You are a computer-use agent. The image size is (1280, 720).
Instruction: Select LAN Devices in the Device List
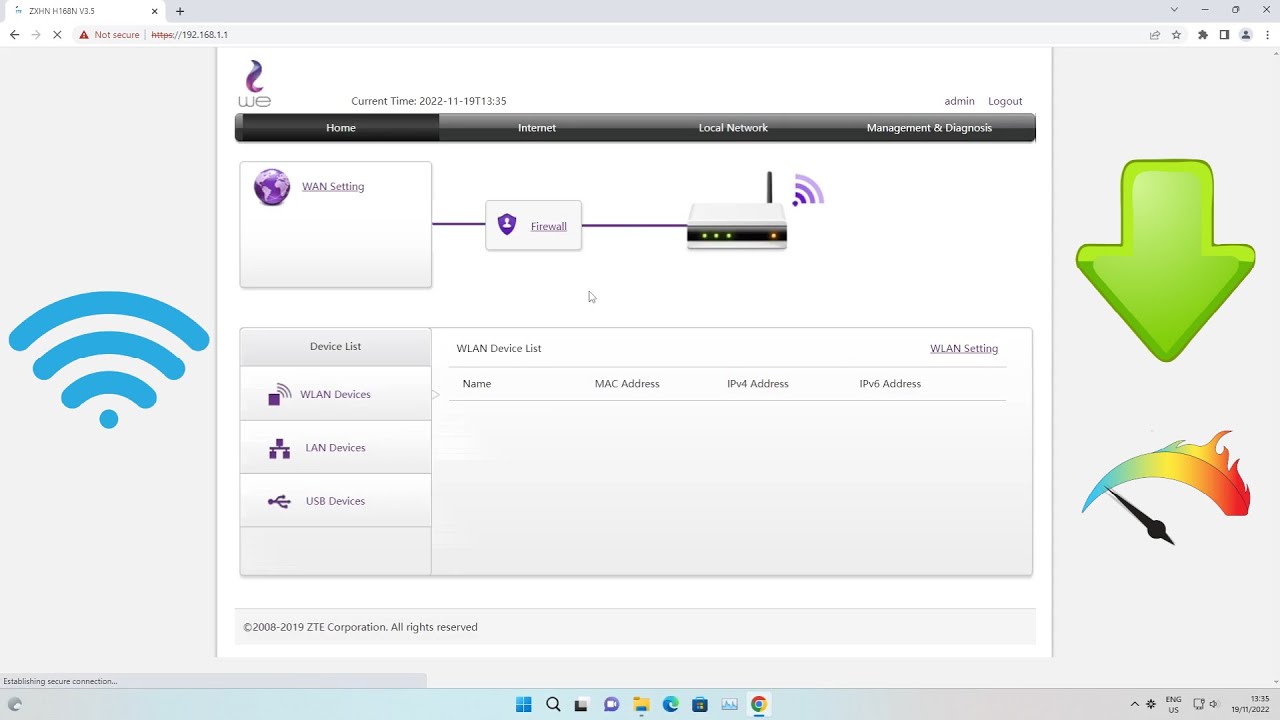[335, 448]
